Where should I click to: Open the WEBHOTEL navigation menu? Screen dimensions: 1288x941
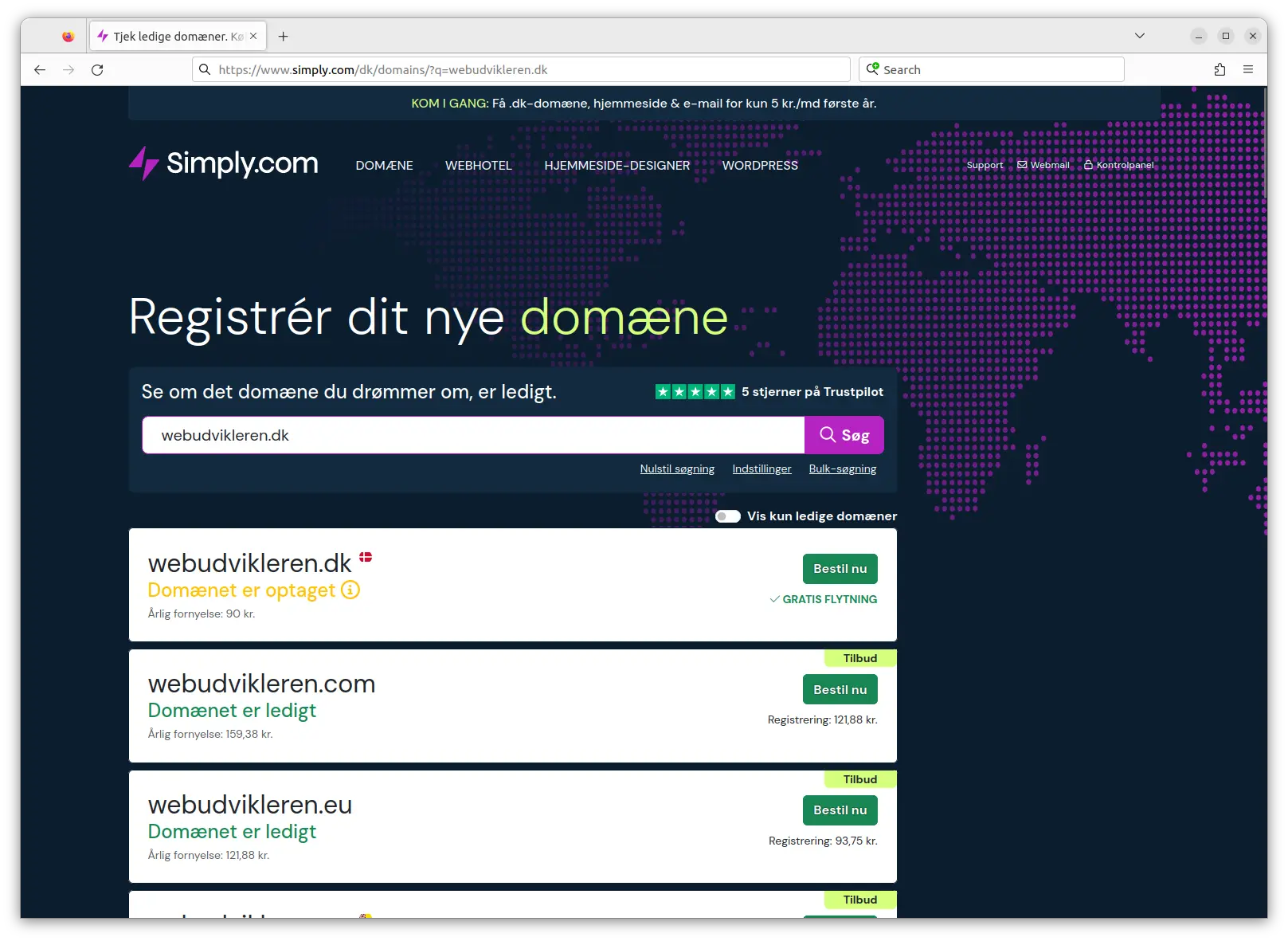click(x=478, y=166)
